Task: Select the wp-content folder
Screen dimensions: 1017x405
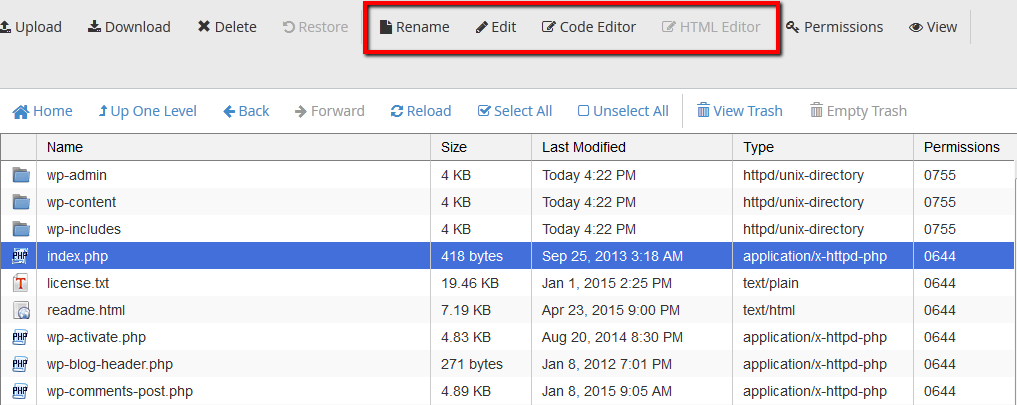Action: click(81, 202)
